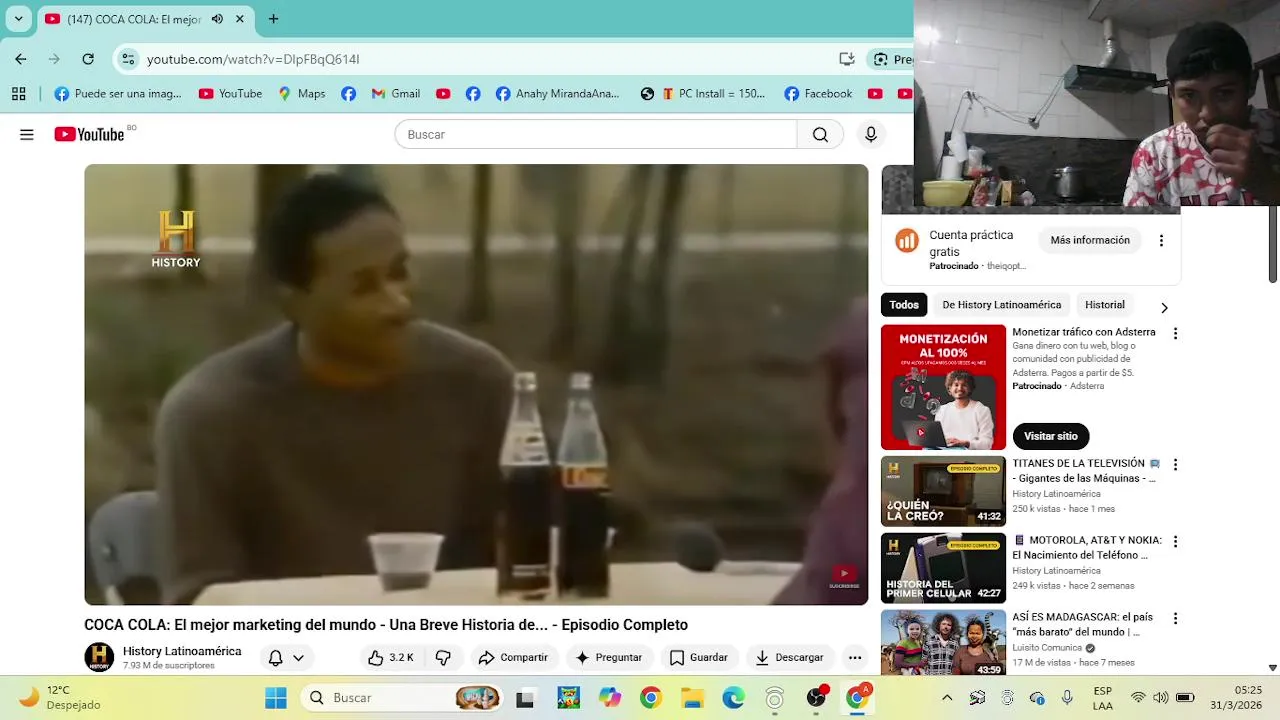The height and width of the screenshot is (720, 1280).
Task: Open the Gmail bookmark
Action: [x=395, y=93]
